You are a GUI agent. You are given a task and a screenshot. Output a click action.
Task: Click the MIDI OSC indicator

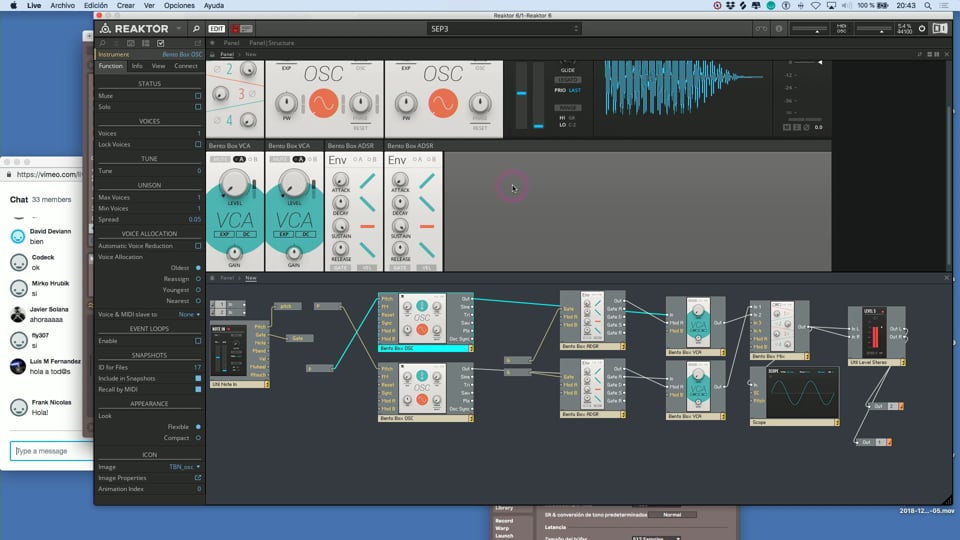click(x=842, y=29)
